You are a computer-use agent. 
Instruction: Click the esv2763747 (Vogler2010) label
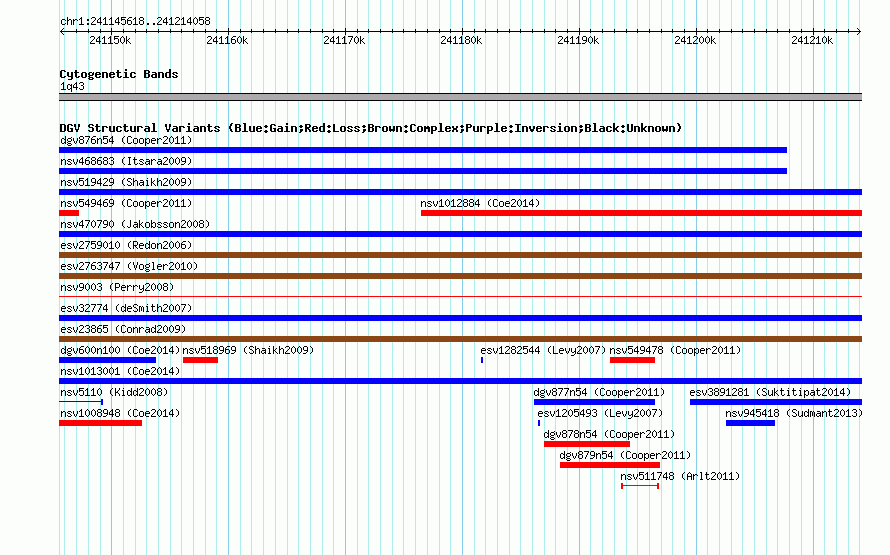click(129, 266)
